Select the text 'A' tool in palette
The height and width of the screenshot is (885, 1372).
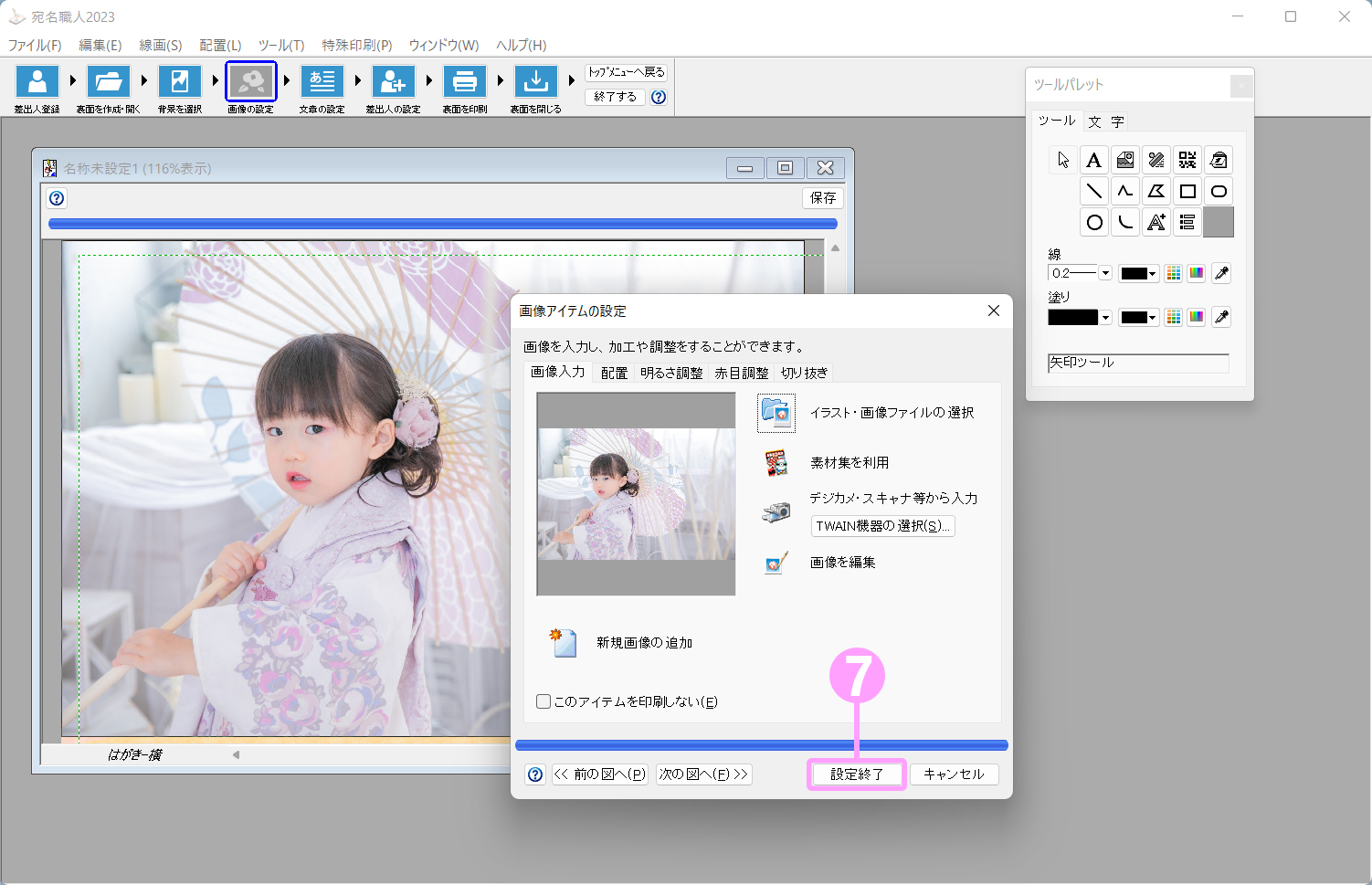point(1093,161)
